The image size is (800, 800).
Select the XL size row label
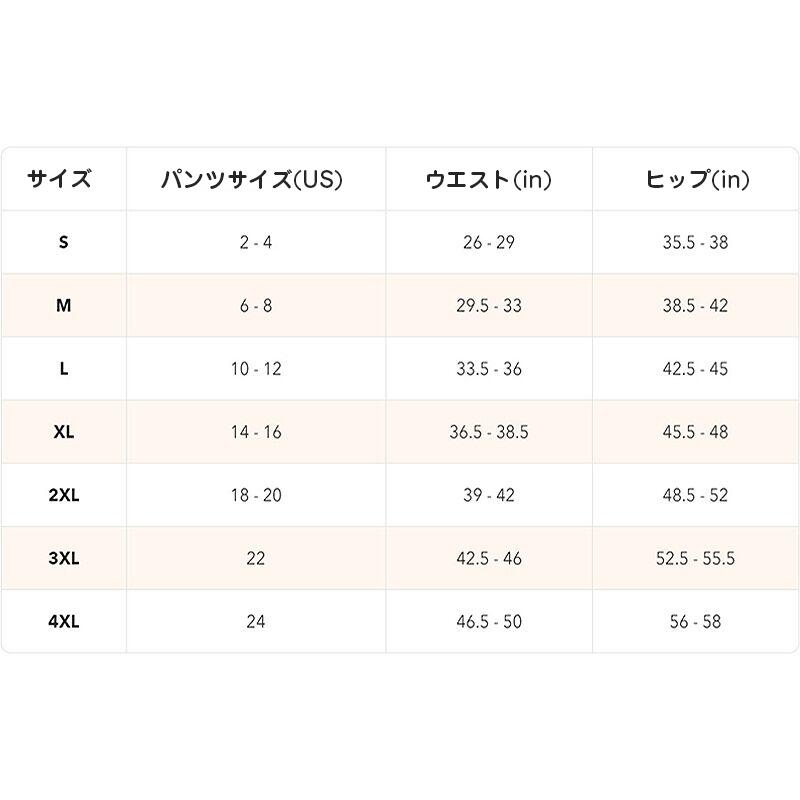pos(63,432)
